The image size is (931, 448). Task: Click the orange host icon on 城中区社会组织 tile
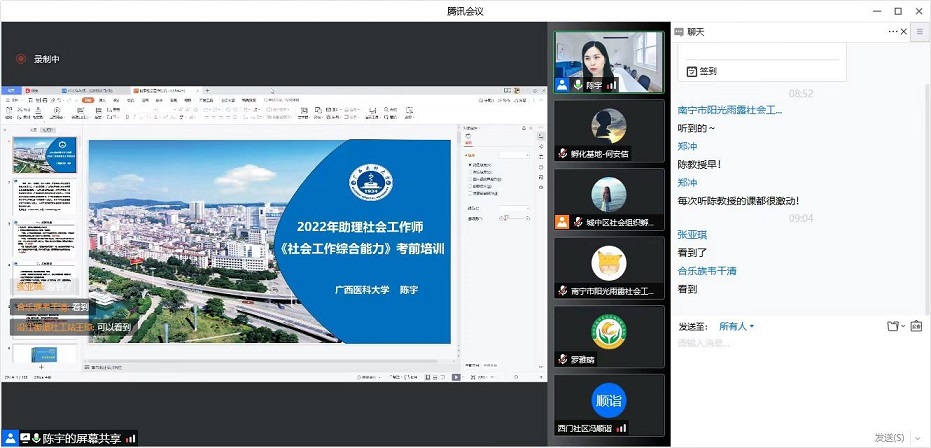coord(564,222)
